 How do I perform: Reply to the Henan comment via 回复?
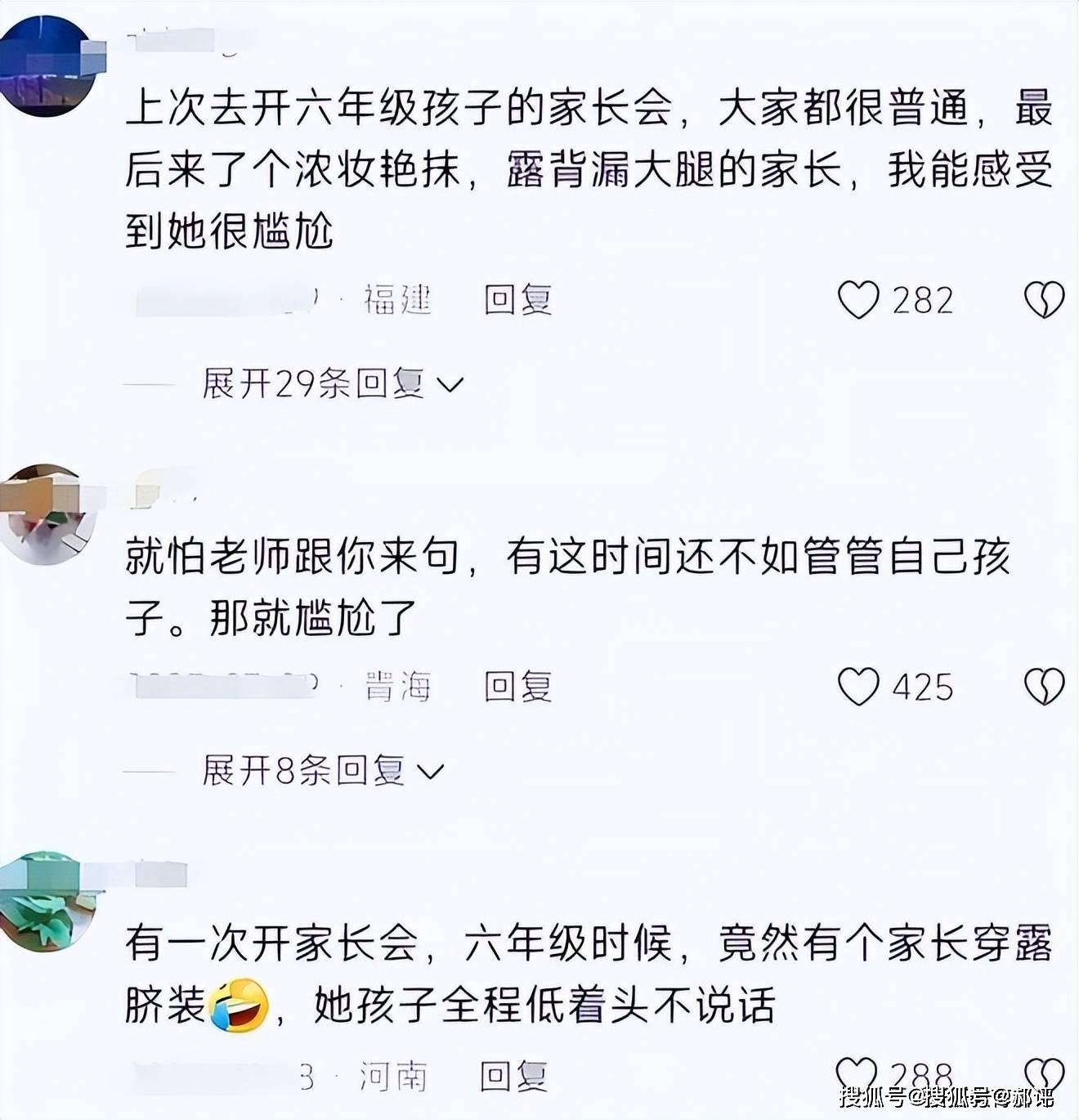pos(513,1076)
